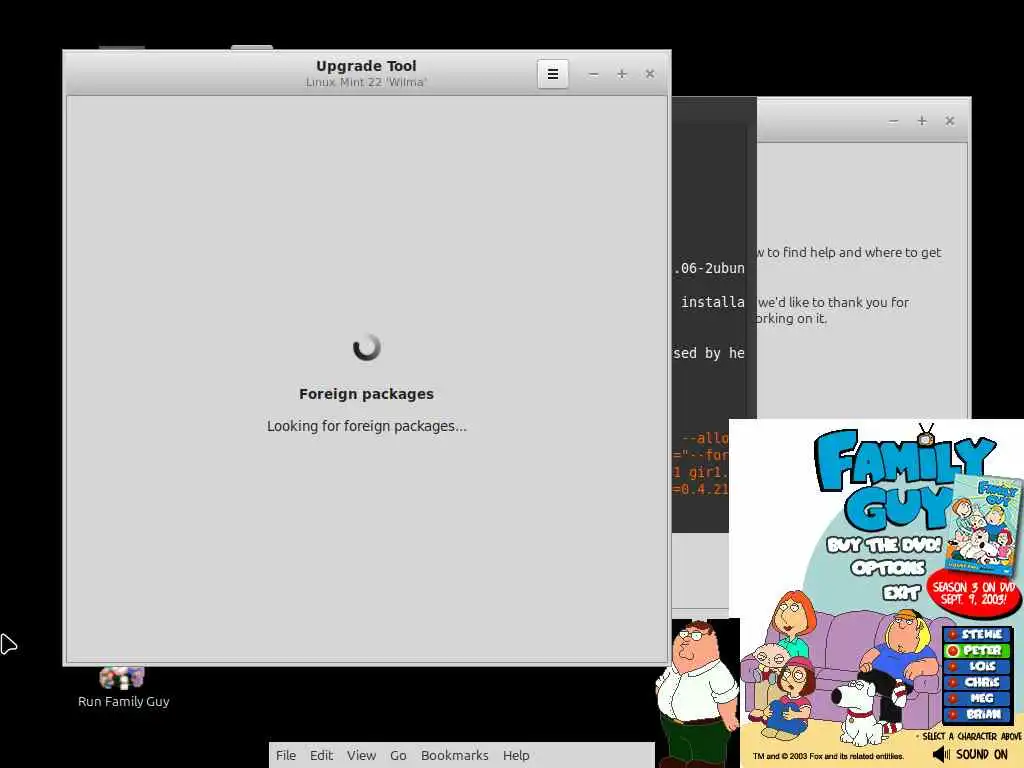Click 'we'd like to thank you for' text

[x=833, y=302]
